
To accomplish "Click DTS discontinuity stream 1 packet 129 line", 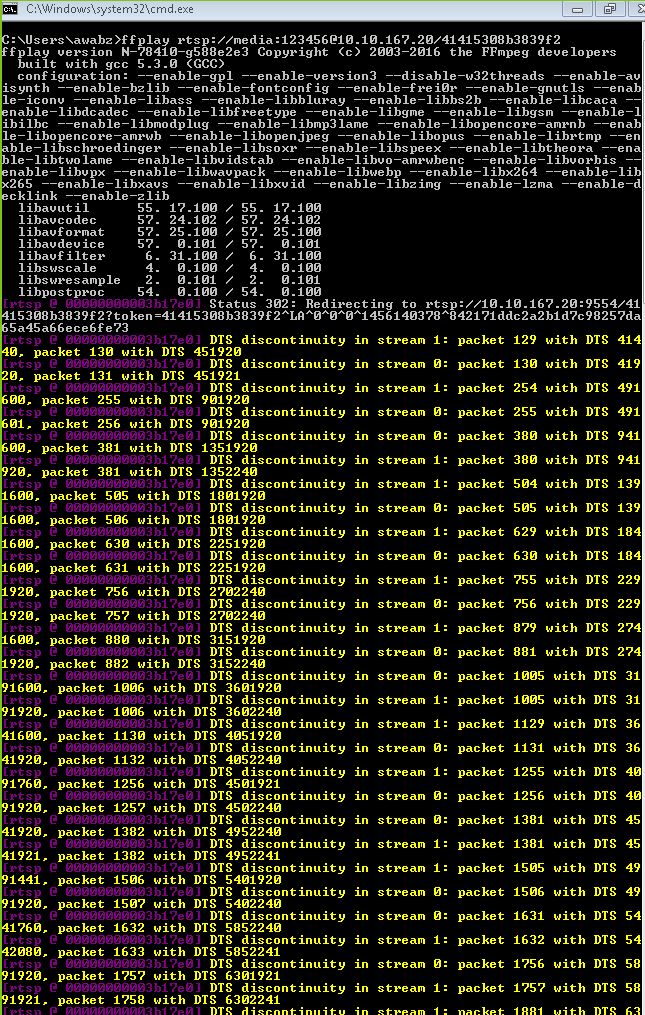I will [321, 340].
